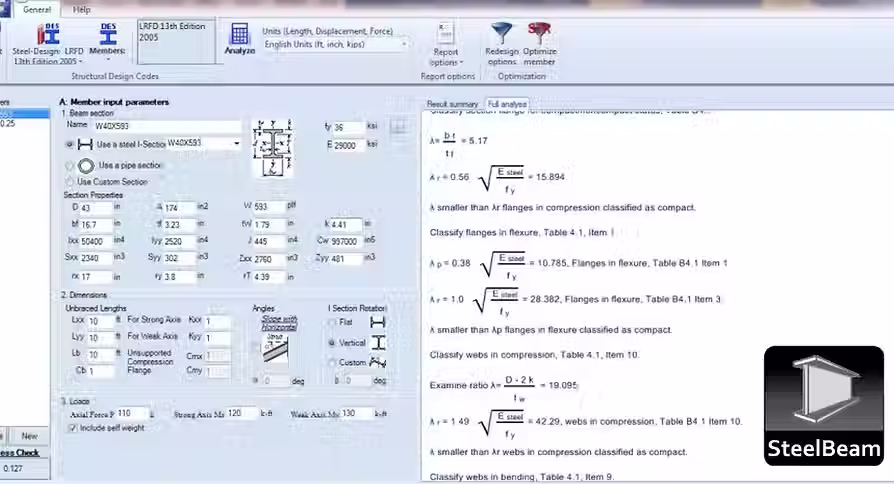Viewport: 894px width, 484px height.
Task: Click the D depth field
Action: tap(96, 208)
